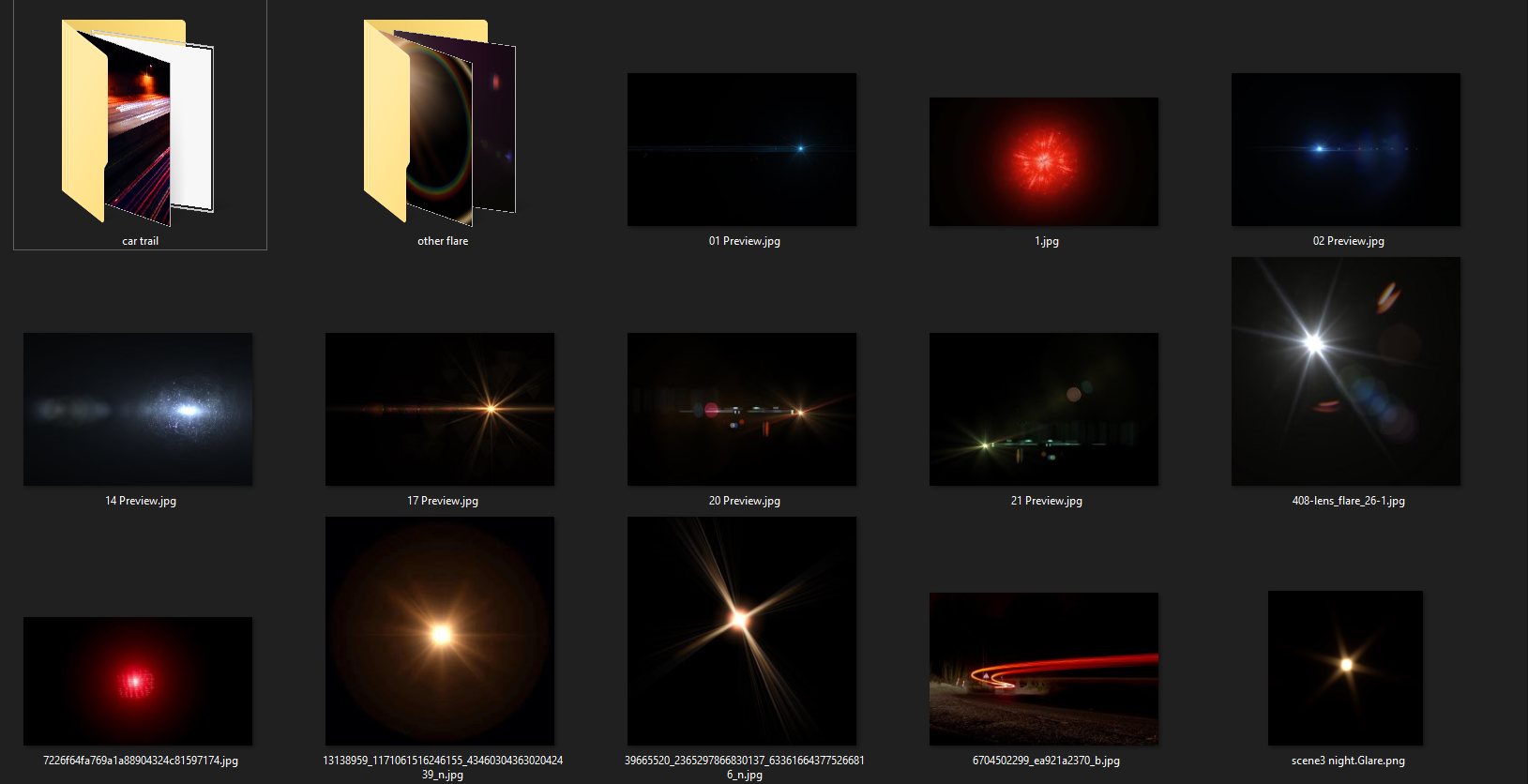
Task: Select the 39665520 star flare thumbnail
Action: coord(742,631)
